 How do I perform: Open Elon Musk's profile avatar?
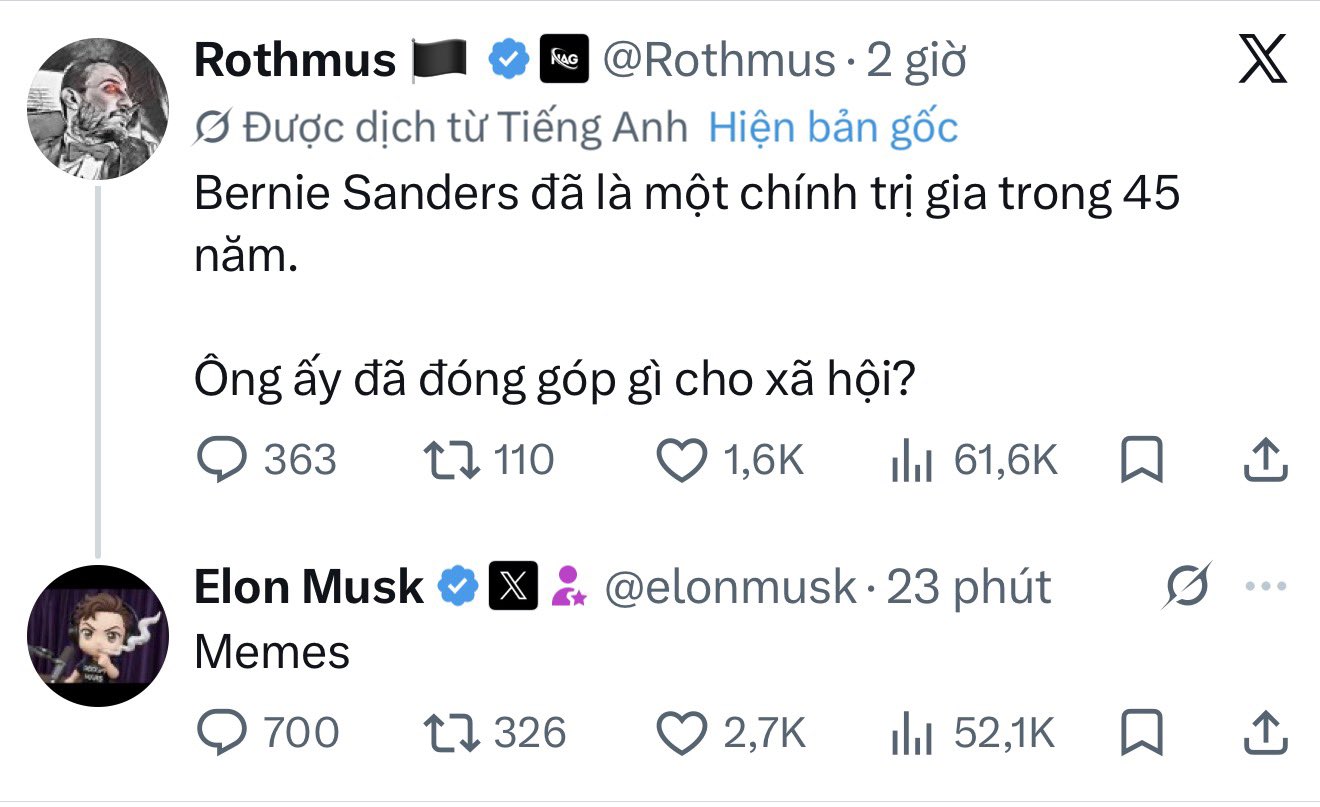tap(96, 635)
